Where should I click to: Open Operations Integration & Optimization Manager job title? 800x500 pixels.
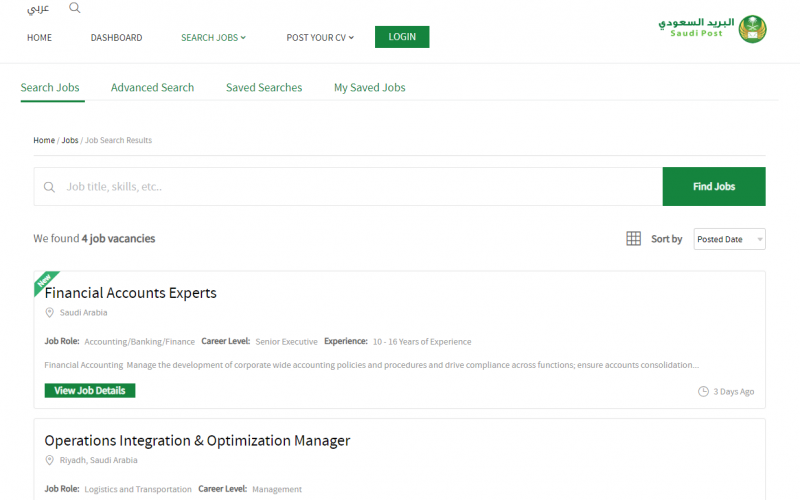(197, 440)
